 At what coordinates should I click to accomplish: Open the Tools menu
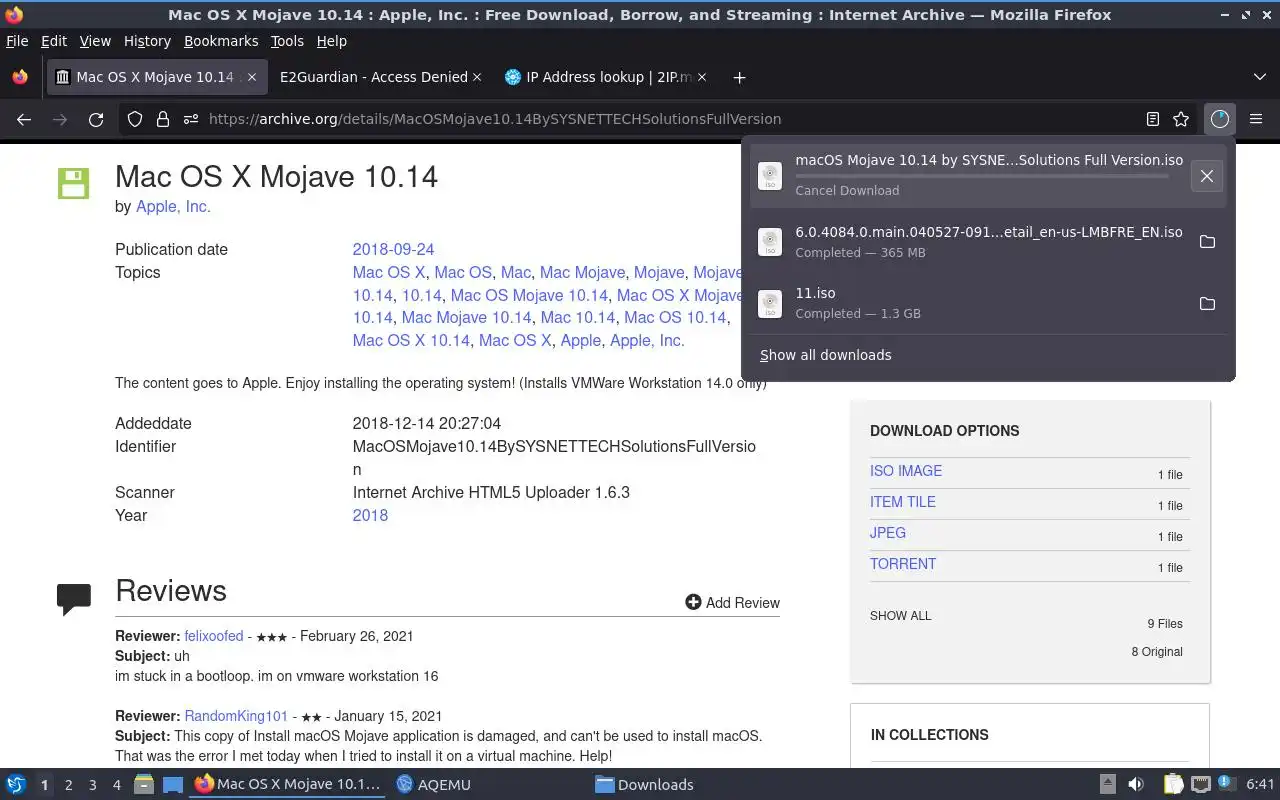[x=287, y=41]
